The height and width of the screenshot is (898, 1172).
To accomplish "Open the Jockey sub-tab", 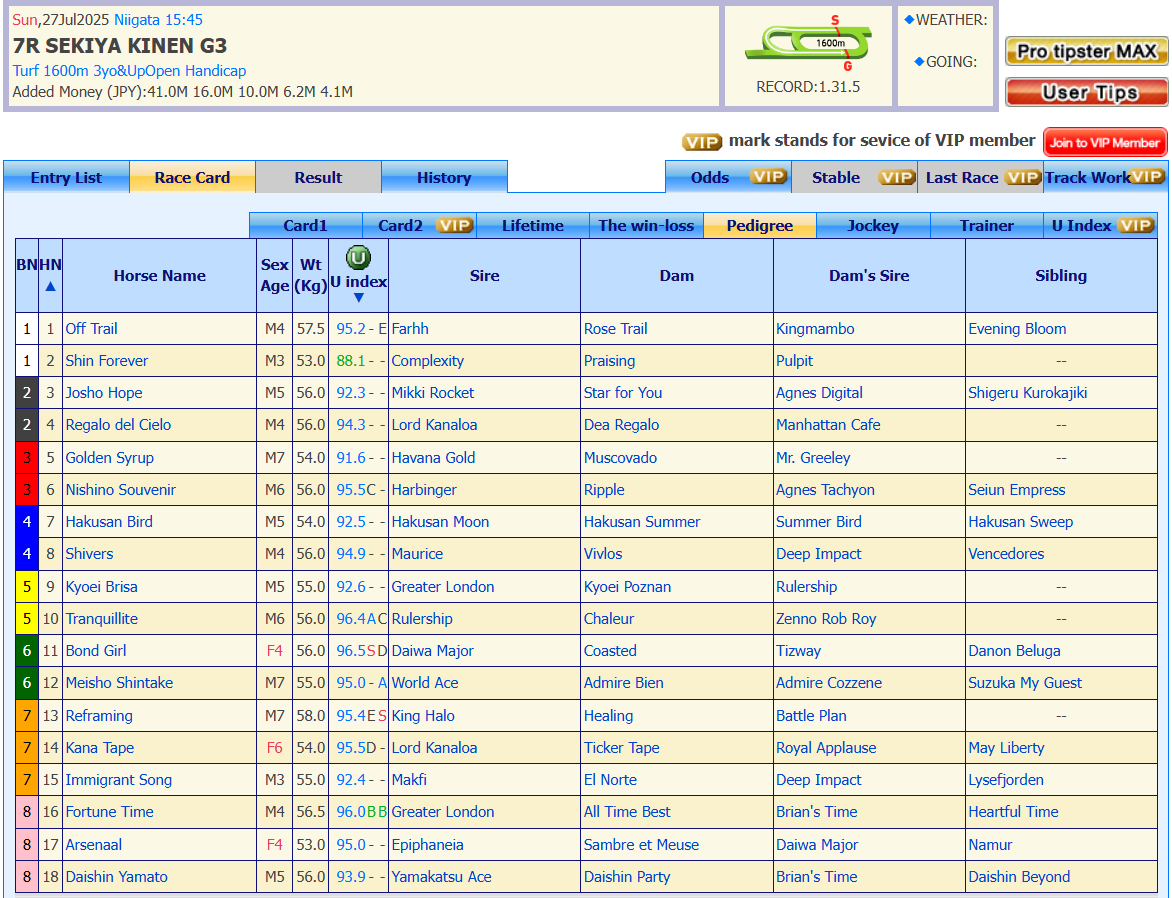I will tap(873, 225).
